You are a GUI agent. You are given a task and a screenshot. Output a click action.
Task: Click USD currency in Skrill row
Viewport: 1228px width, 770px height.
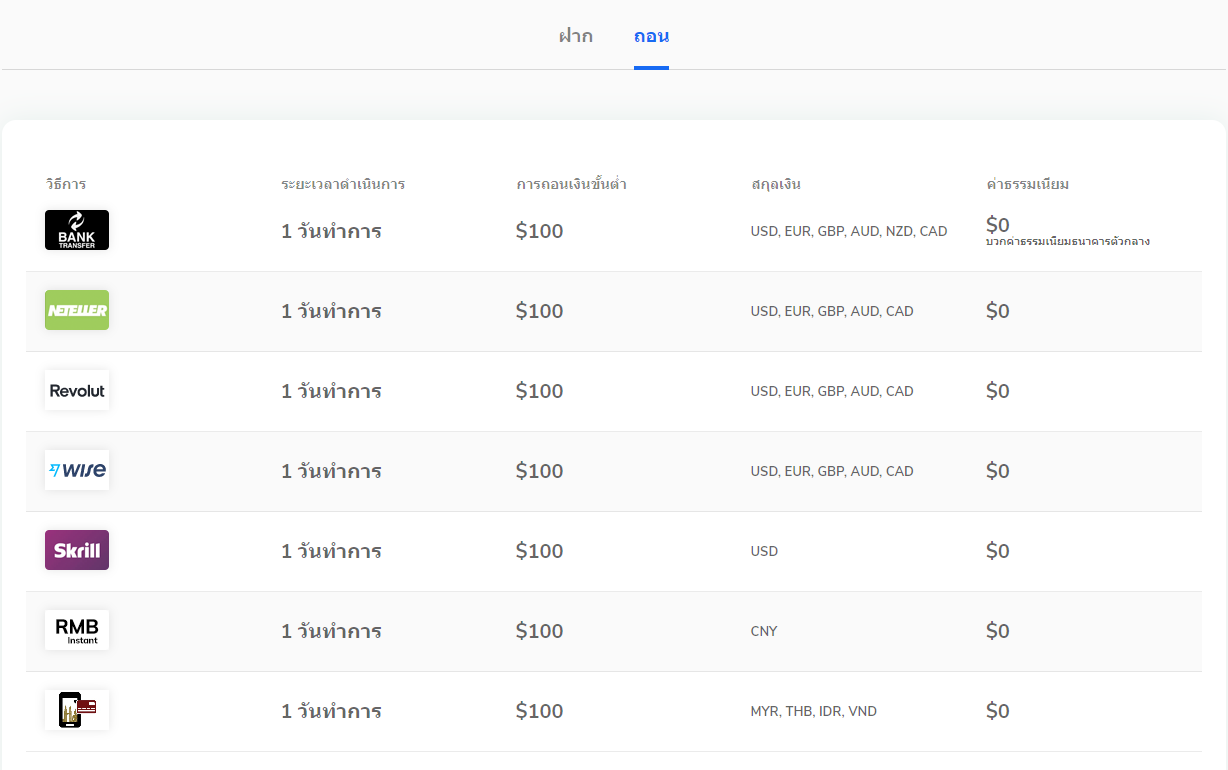click(x=764, y=551)
